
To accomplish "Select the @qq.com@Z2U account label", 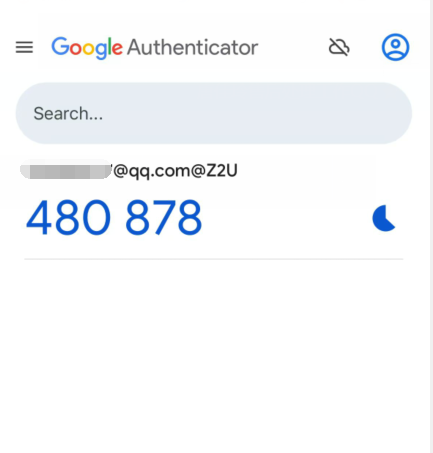I will point(175,171).
